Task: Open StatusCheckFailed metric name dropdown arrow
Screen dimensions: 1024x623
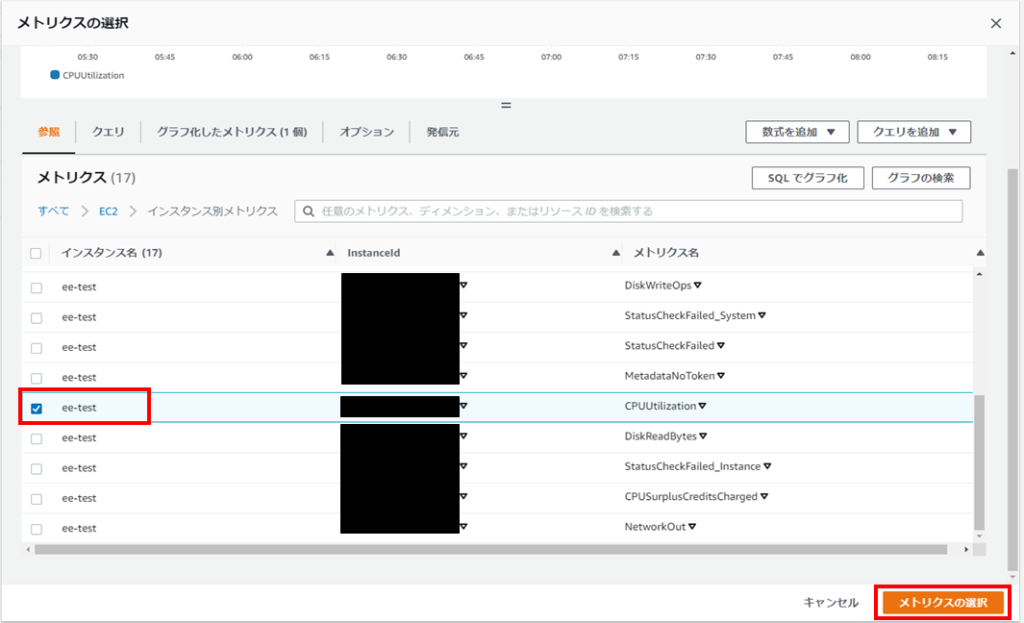Action: click(x=720, y=345)
